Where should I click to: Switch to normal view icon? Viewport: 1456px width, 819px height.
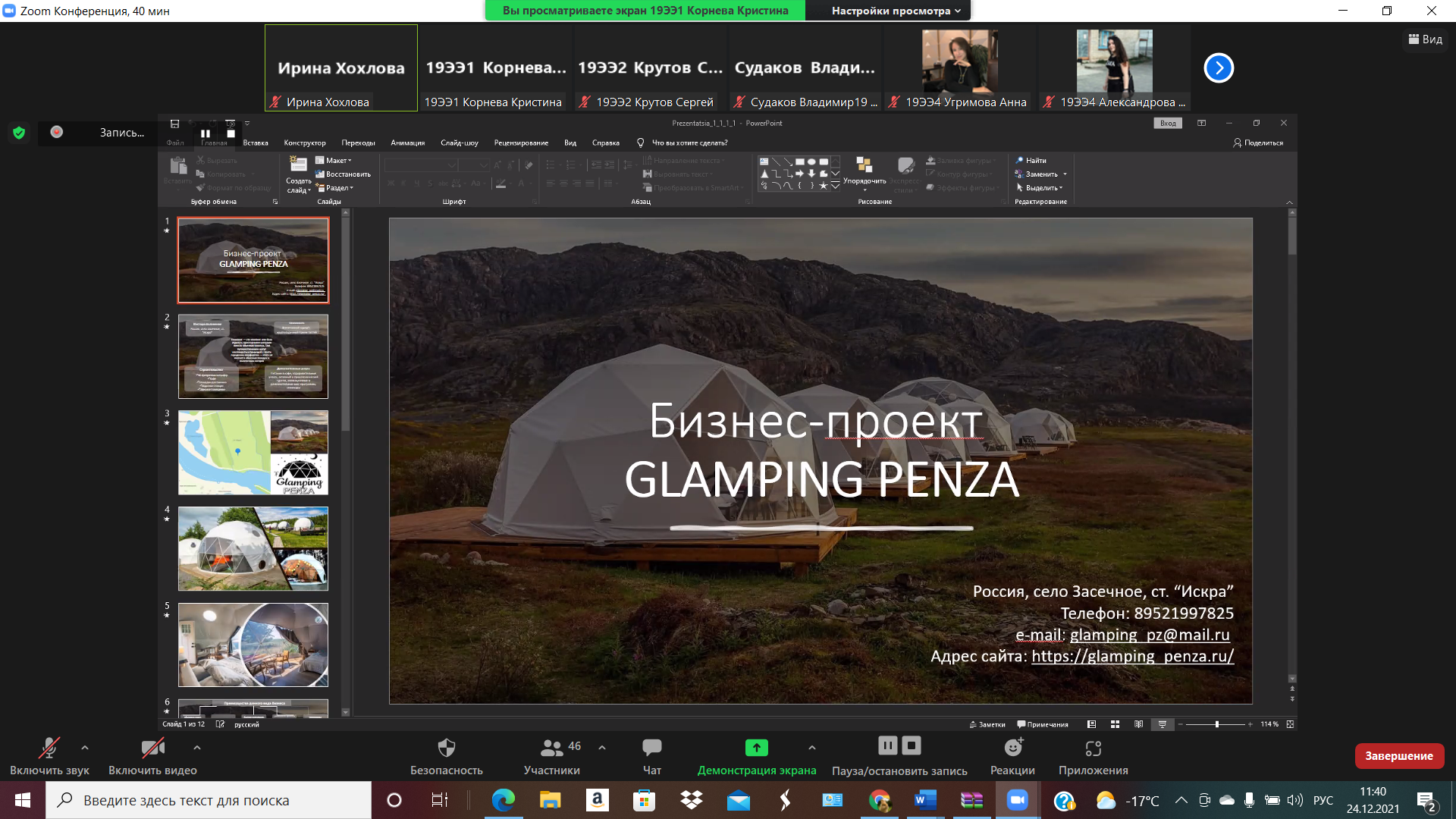[1091, 724]
